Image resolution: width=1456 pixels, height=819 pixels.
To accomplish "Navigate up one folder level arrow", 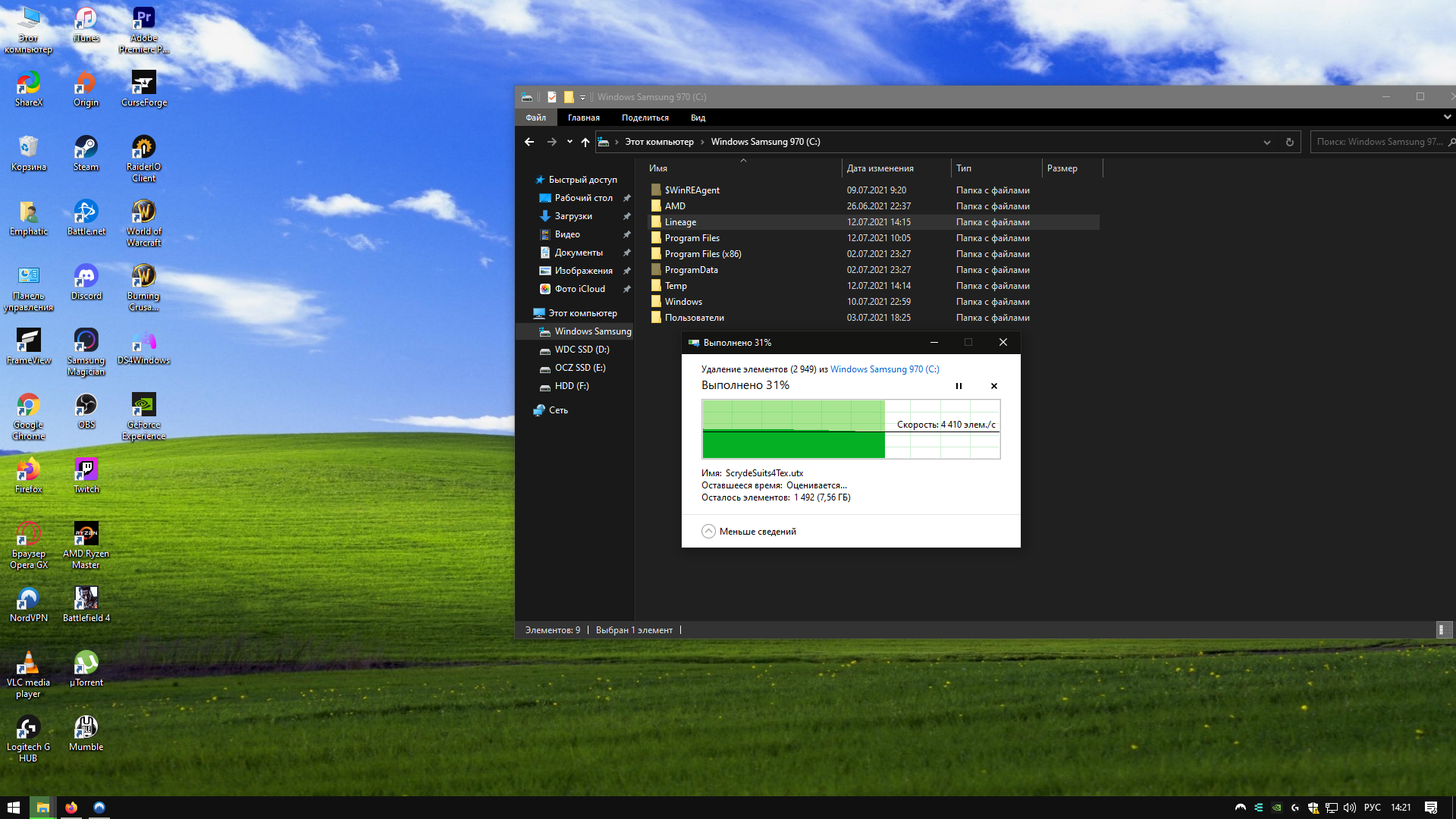I will click(585, 142).
